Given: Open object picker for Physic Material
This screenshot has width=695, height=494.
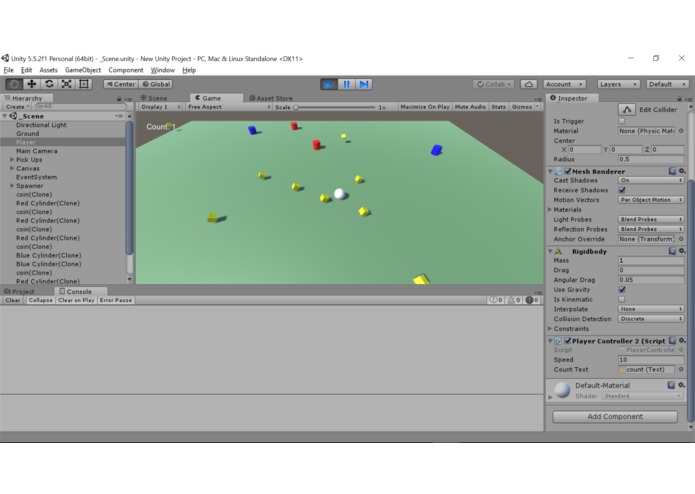Looking at the screenshot, I should click(x=681, y=131).
